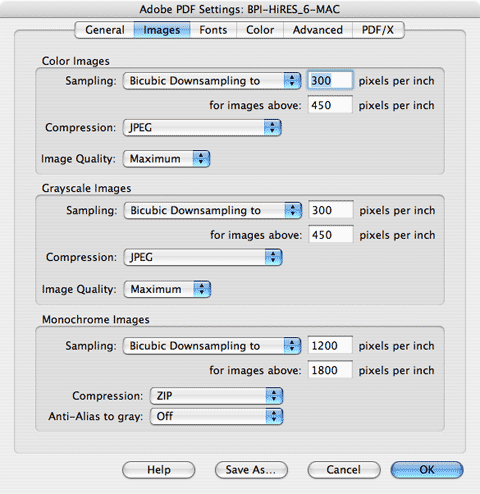The width and height of the screenshot is (480, 494).
Task: Confirm settings with the OK button
Action: (x=427, y=470)
